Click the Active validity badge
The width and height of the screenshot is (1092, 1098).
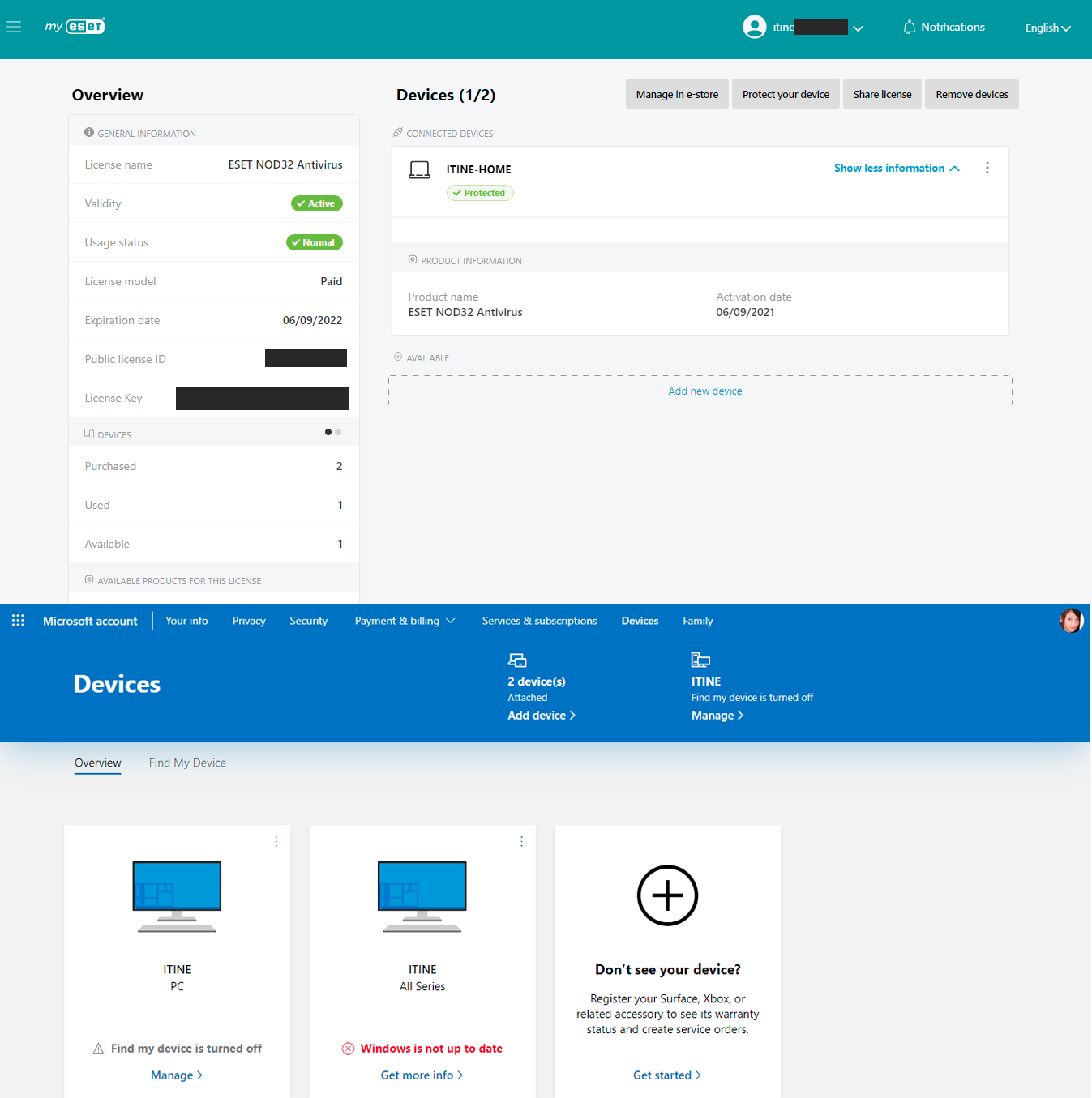(316, 203)
